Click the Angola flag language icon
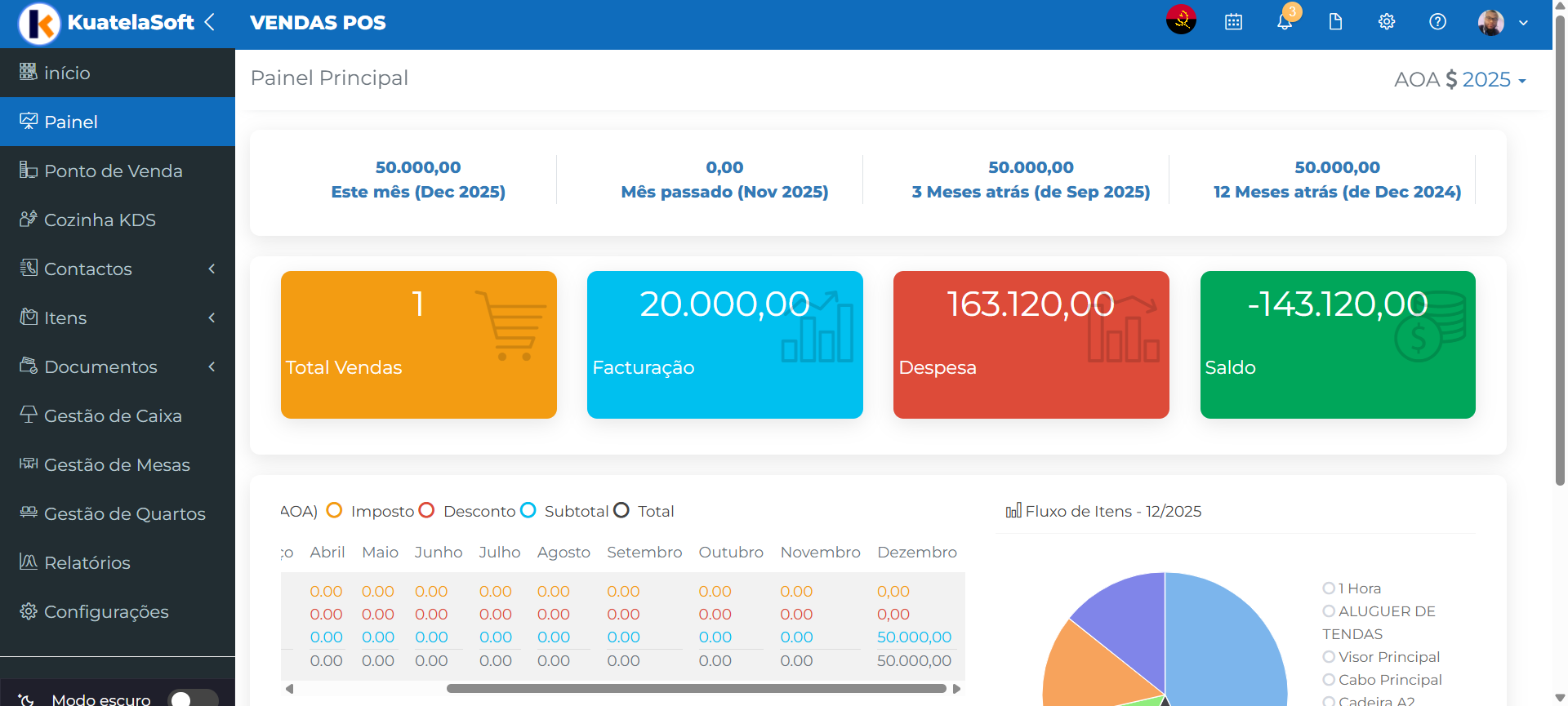Viewport: 1568px width, 706px height. pyautogui.click(x=1181, y=21)
